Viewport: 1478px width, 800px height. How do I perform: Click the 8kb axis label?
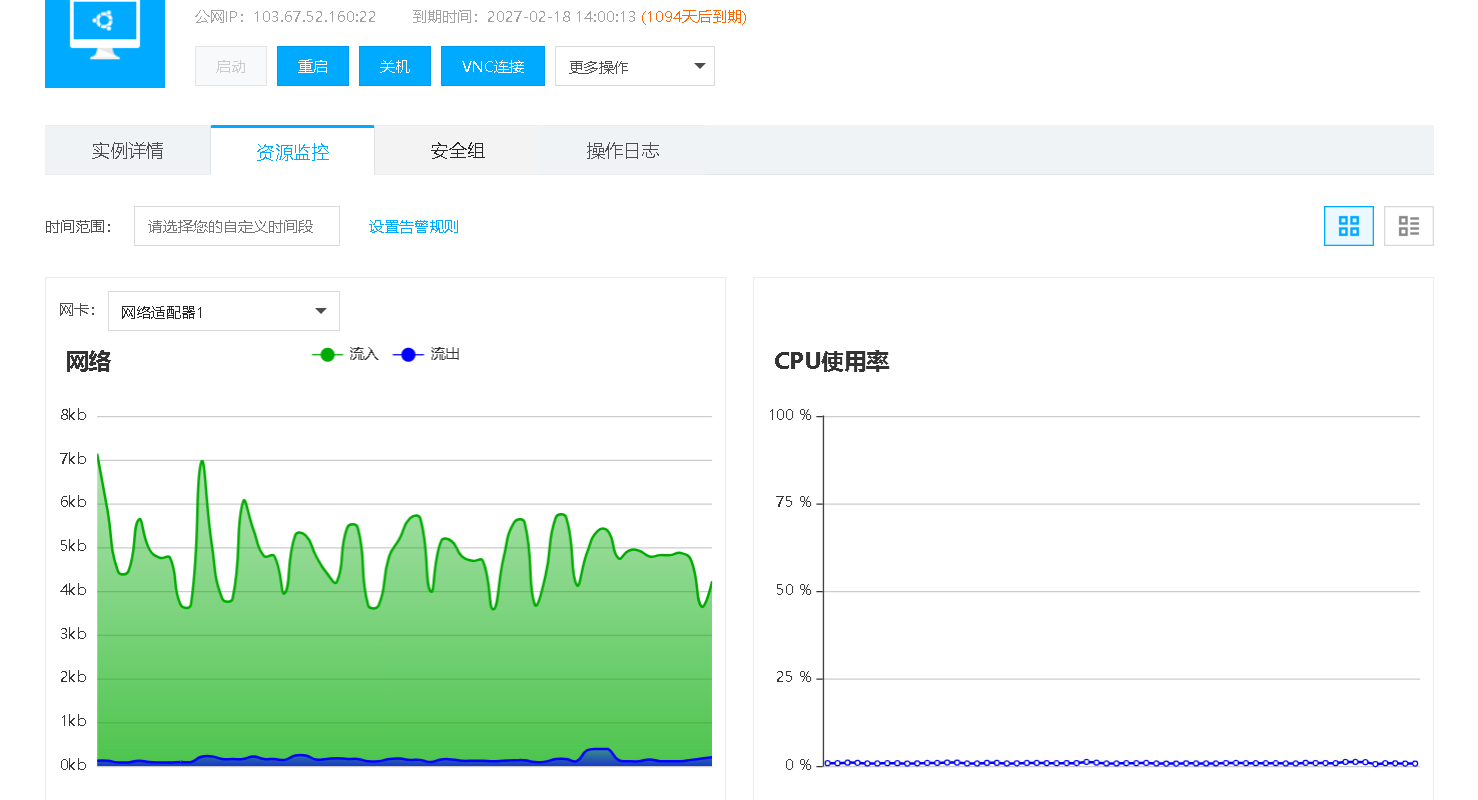(74, 415)
